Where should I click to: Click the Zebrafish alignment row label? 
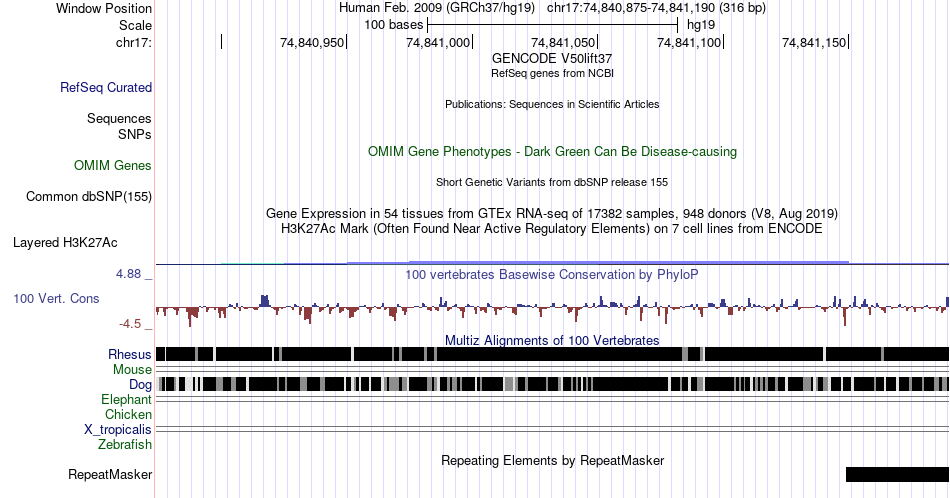(x=125, y=444)
